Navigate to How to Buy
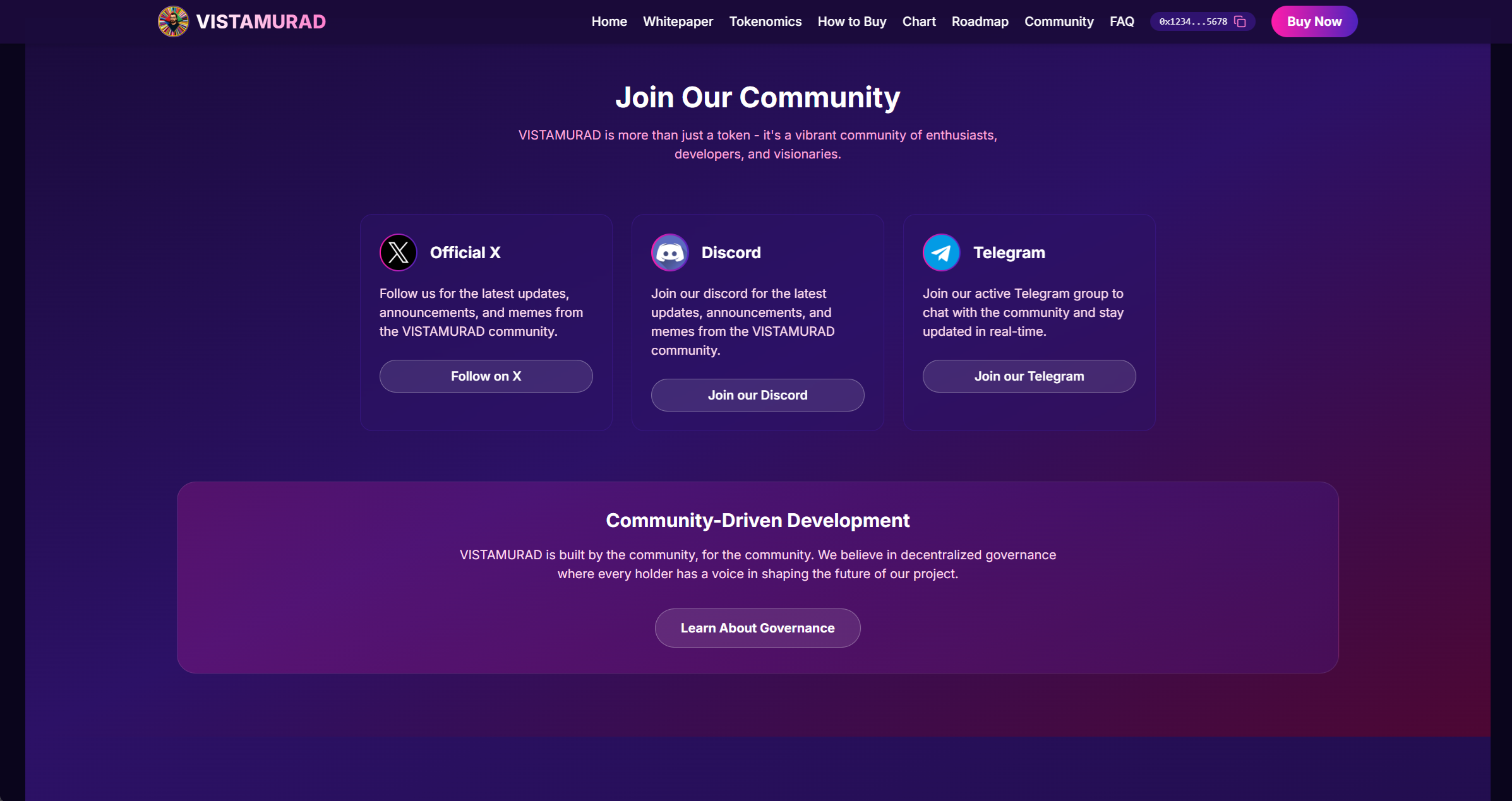 [851, 21]
